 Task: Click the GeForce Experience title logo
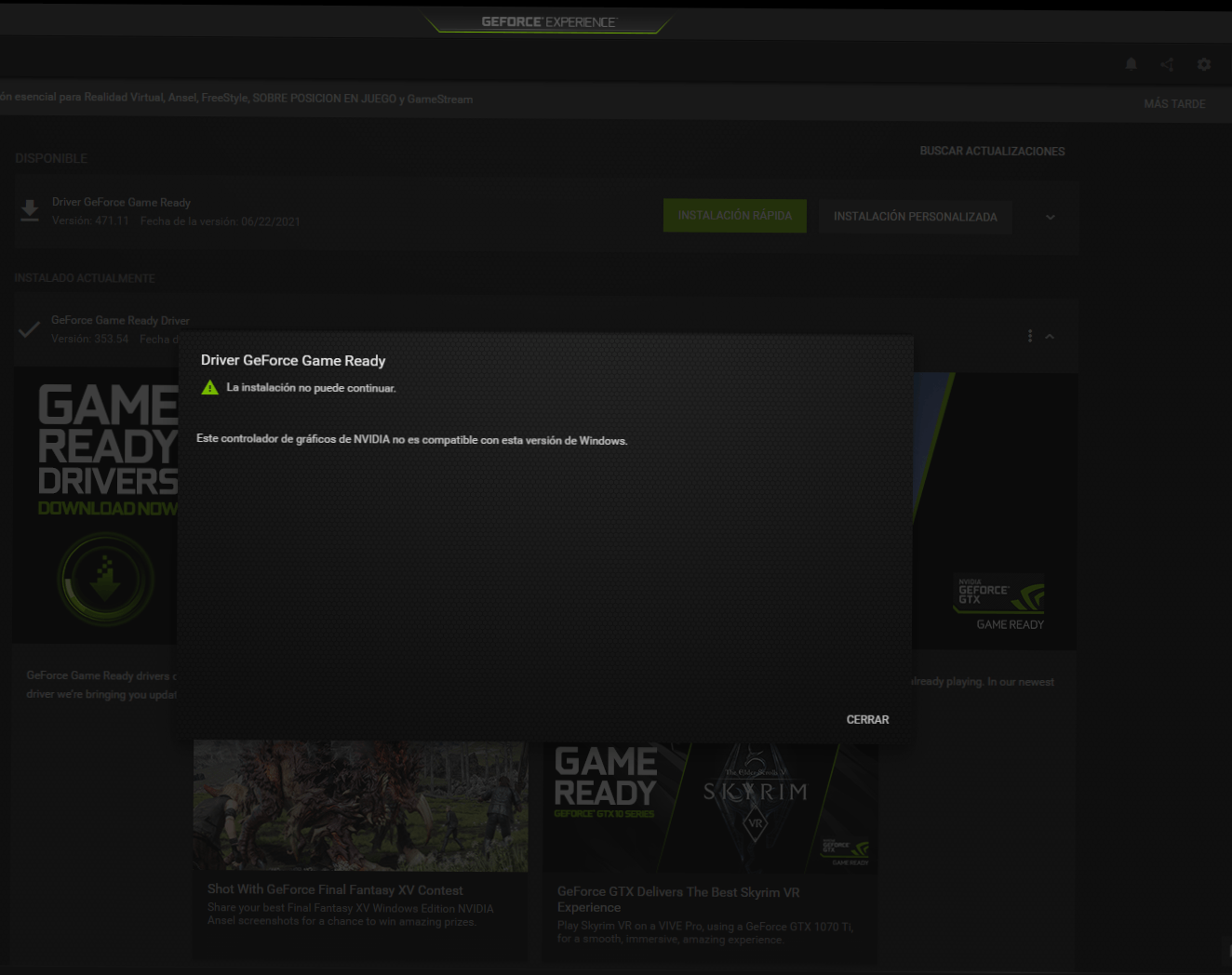tap(548, 21)
